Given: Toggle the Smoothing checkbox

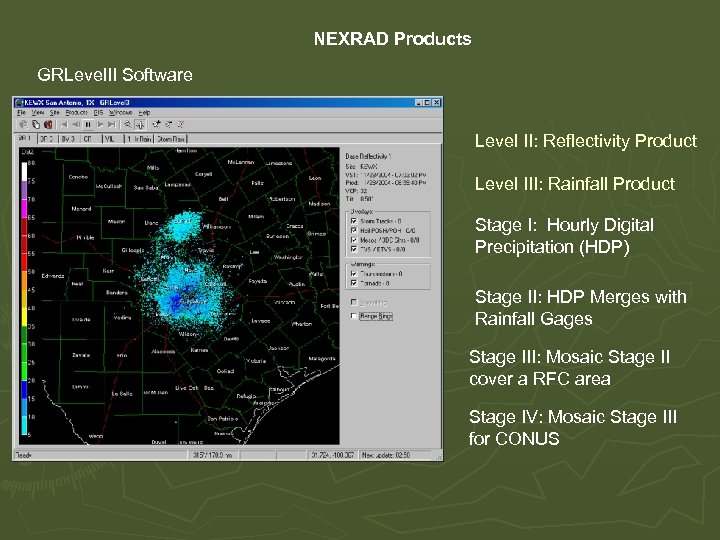Looking at the screenshot, I should 354,302.
